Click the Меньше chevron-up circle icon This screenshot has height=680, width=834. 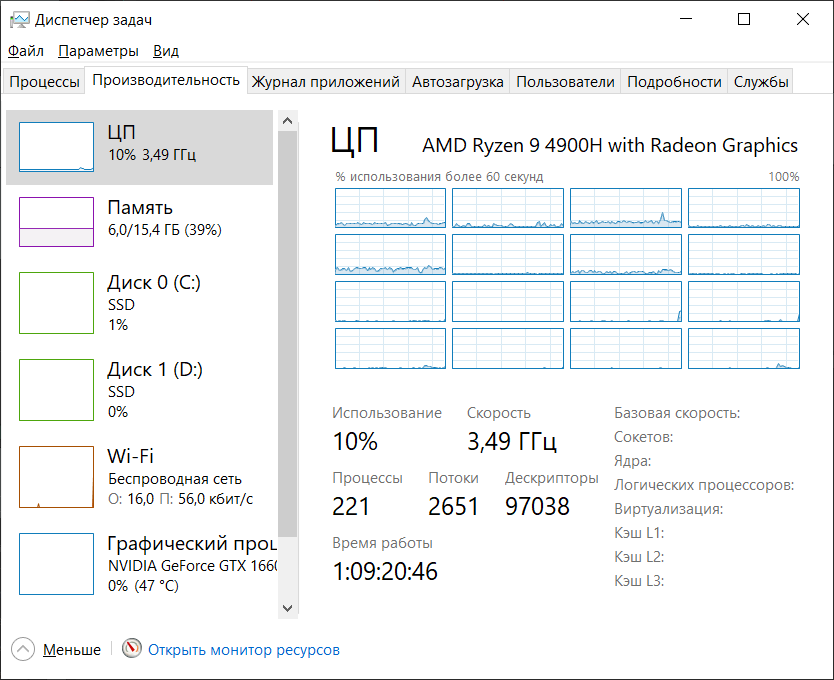point(22,649)
